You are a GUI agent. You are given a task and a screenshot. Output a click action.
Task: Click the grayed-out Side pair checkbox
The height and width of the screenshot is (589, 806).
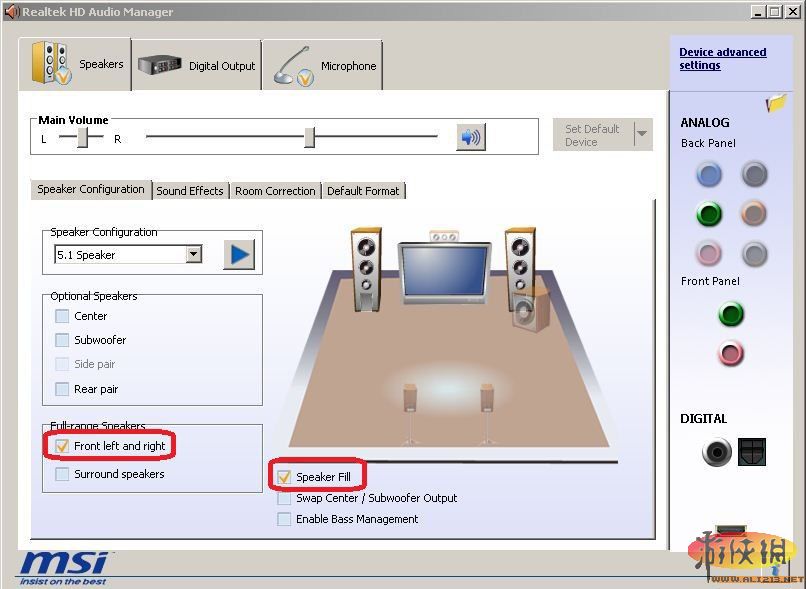coord(62,364)
